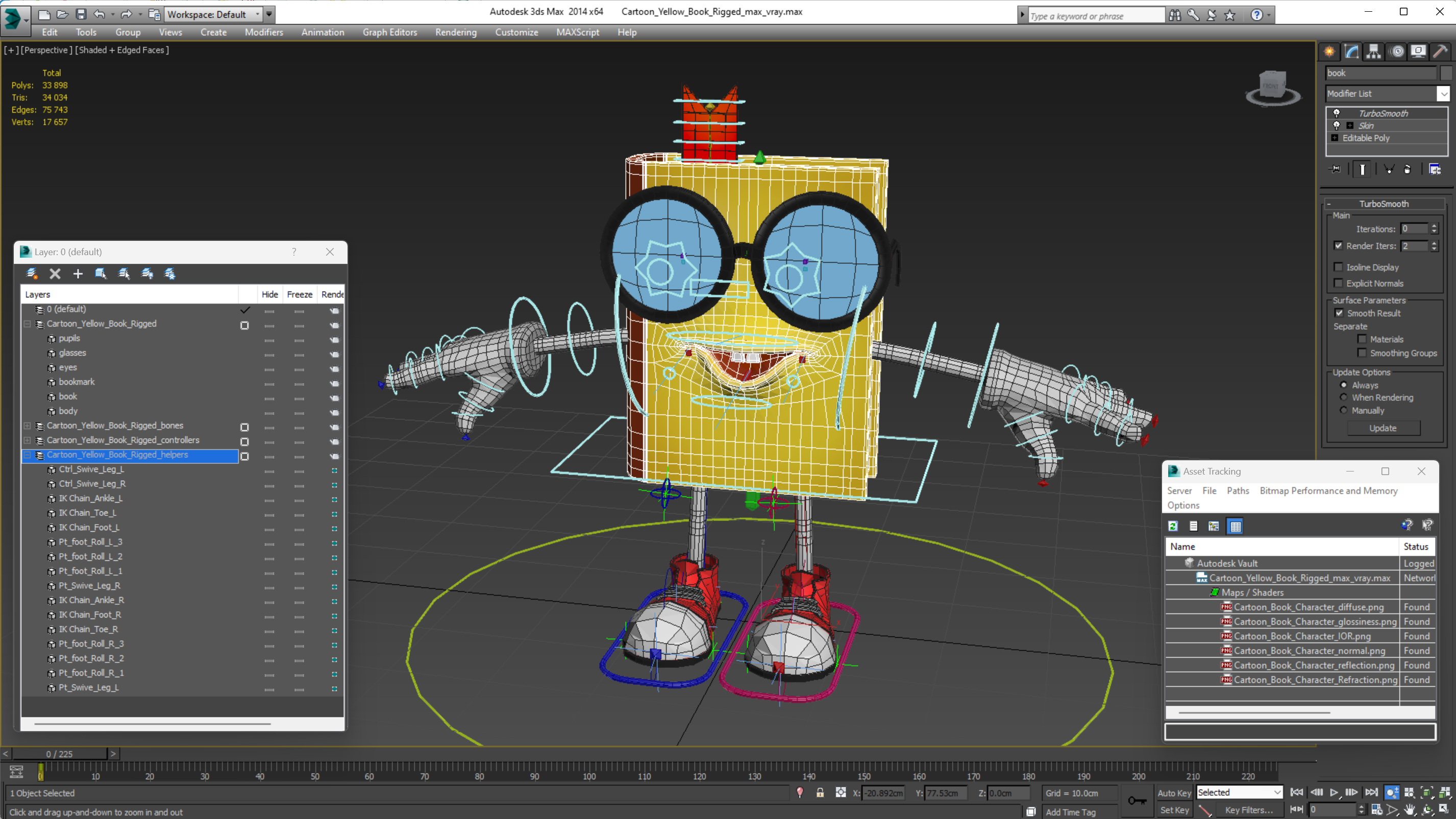This screenshot has height=819, width=1456.
Task: Click Refresh icon in Asset Tracking
Action: [1173, 526]
